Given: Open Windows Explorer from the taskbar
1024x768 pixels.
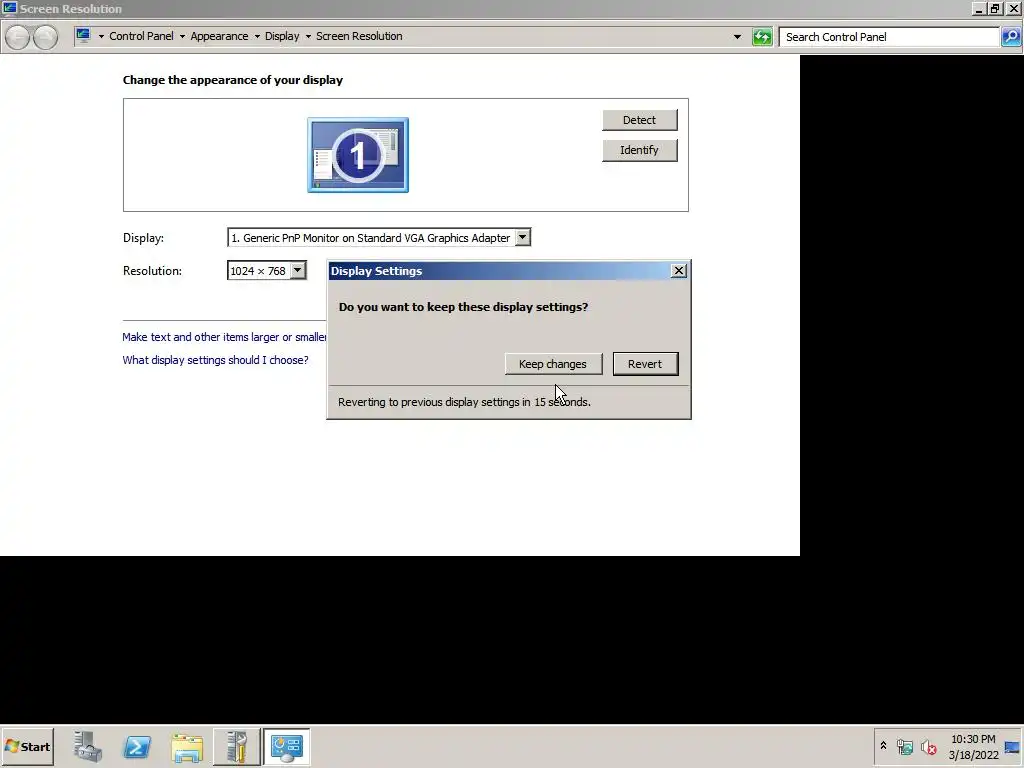Looking at the screenshot, I should 187,746.
